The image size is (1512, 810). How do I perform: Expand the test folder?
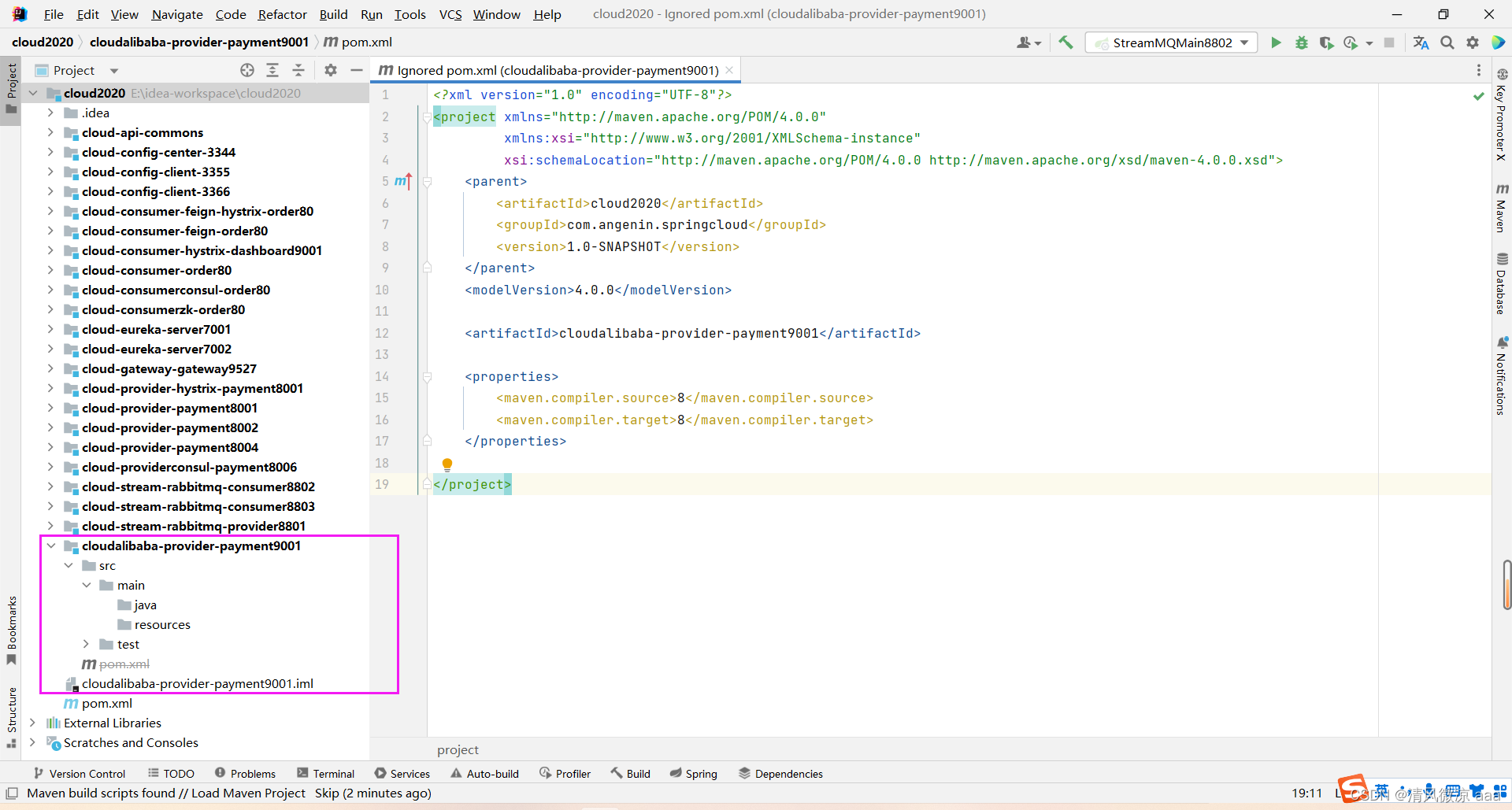(87, 644)
